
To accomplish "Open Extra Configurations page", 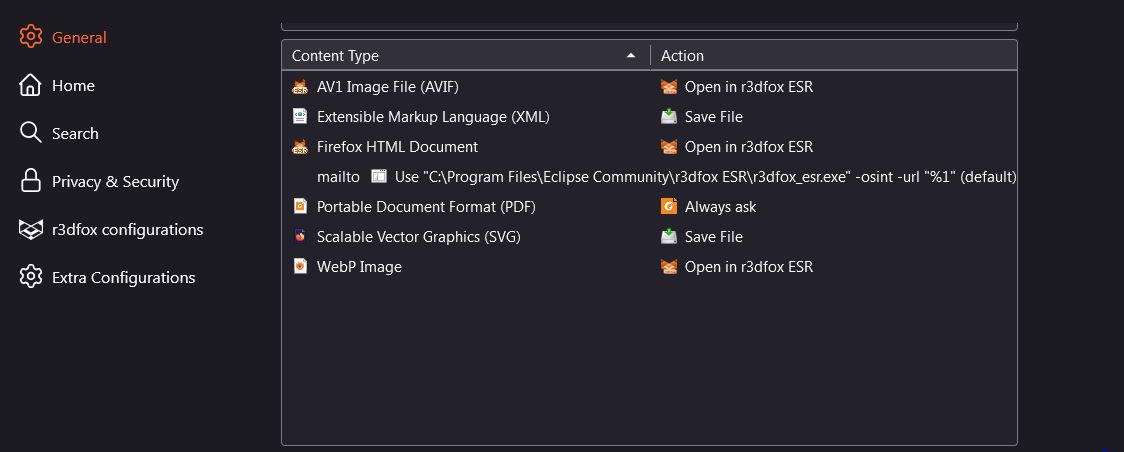I will coord(107,277).
